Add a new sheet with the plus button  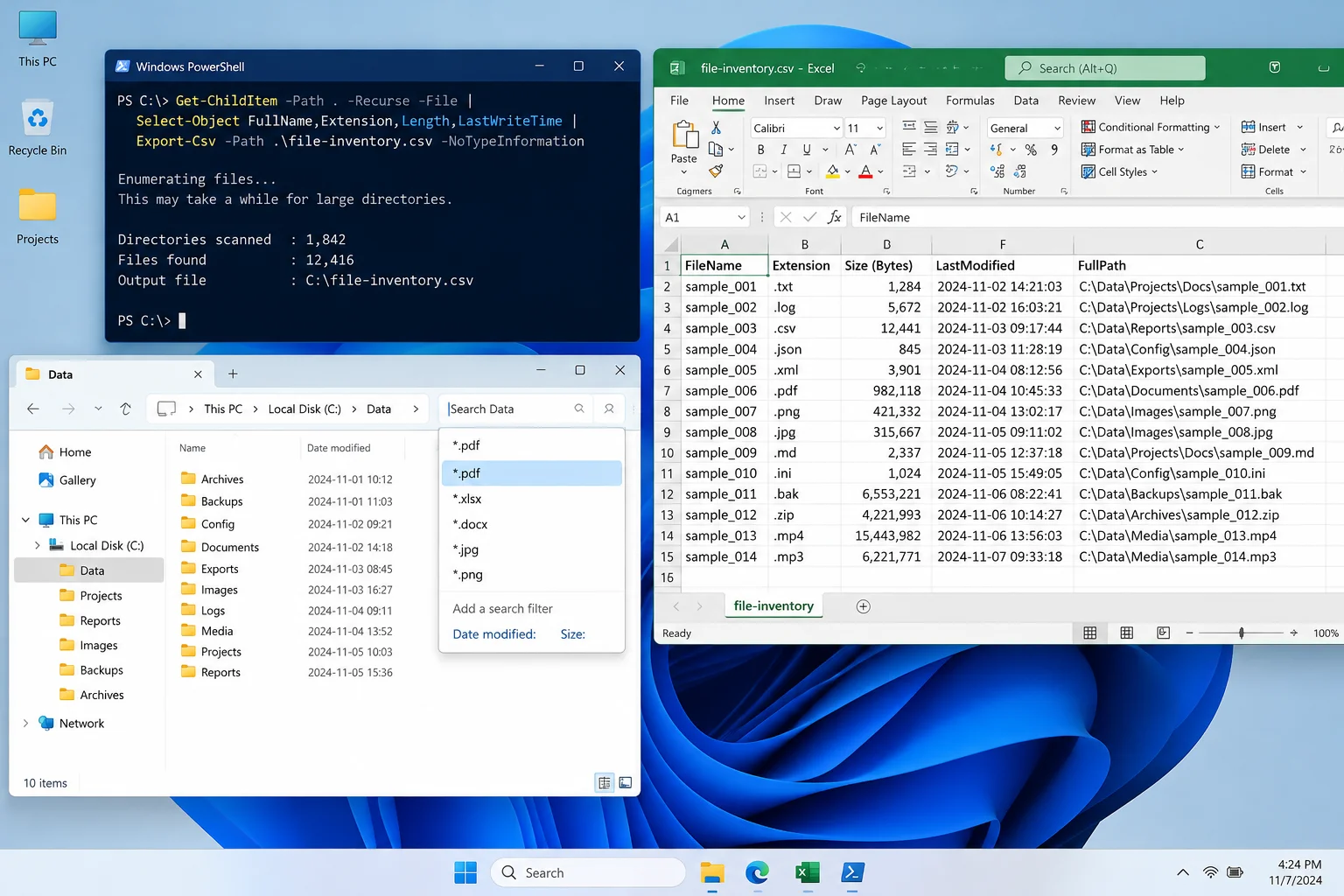(863, 606)
